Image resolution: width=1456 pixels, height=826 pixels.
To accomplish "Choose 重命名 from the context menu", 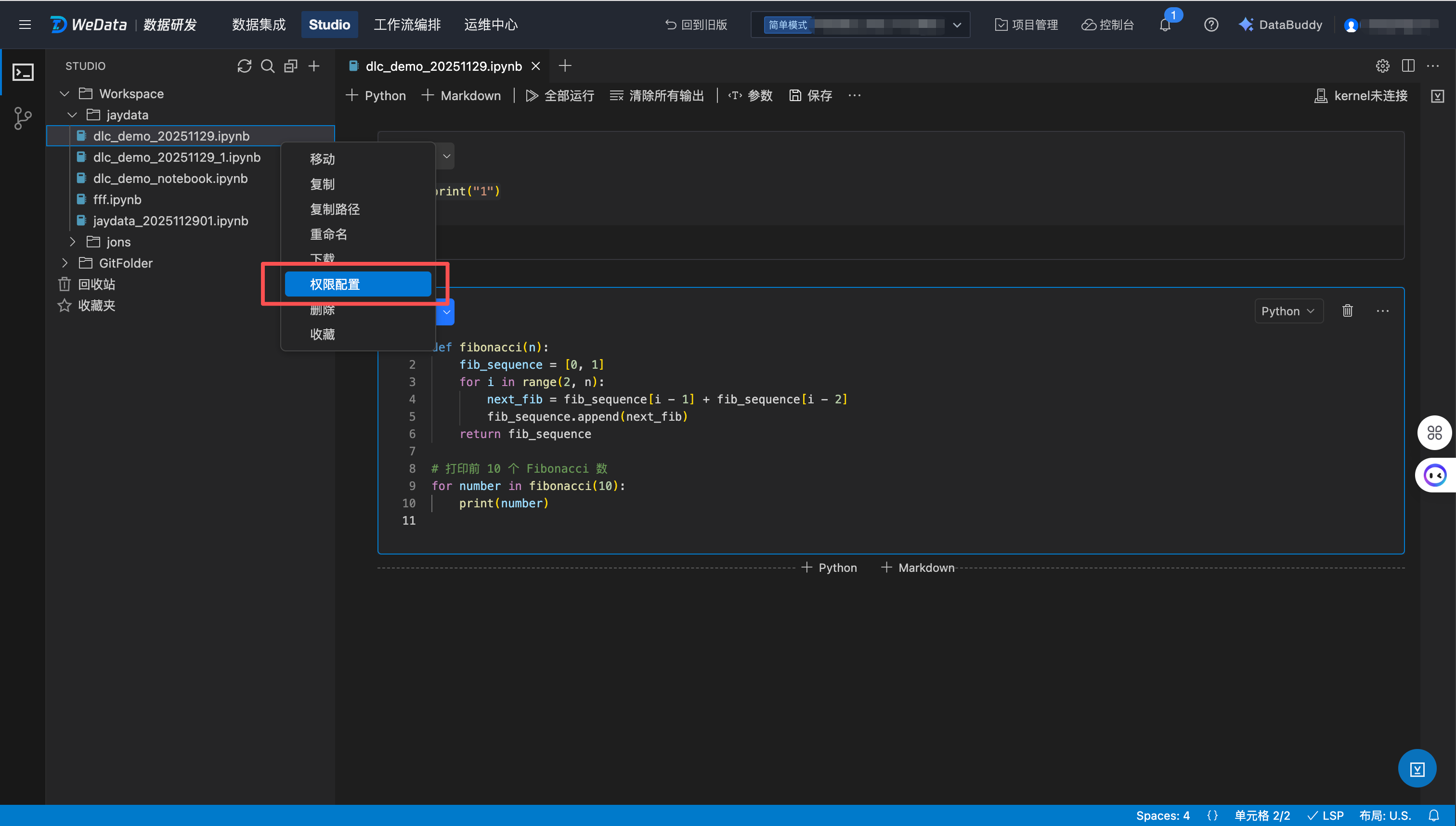I will 328,234.
